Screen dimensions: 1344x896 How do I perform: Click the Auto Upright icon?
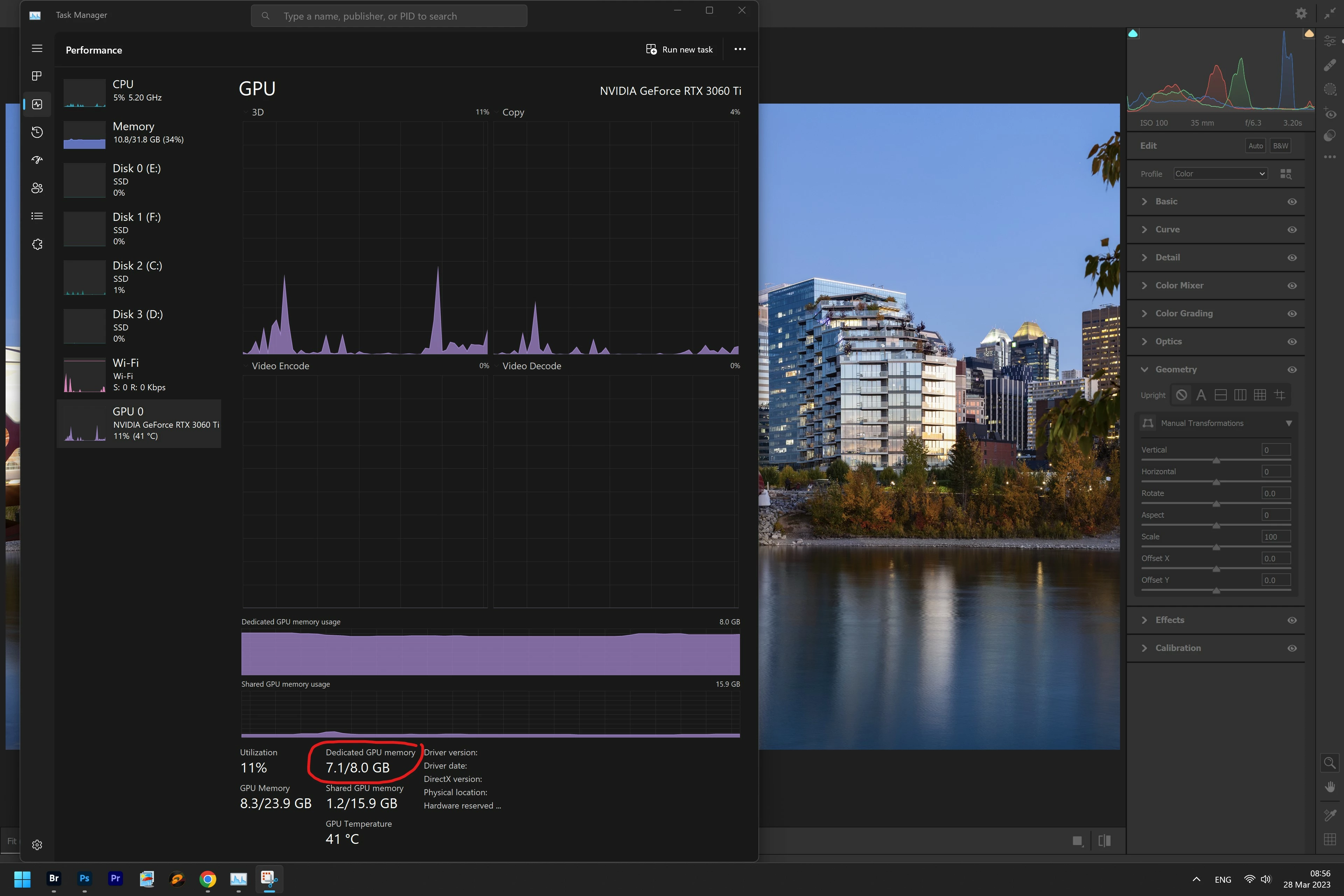[x=1201, y=395]
